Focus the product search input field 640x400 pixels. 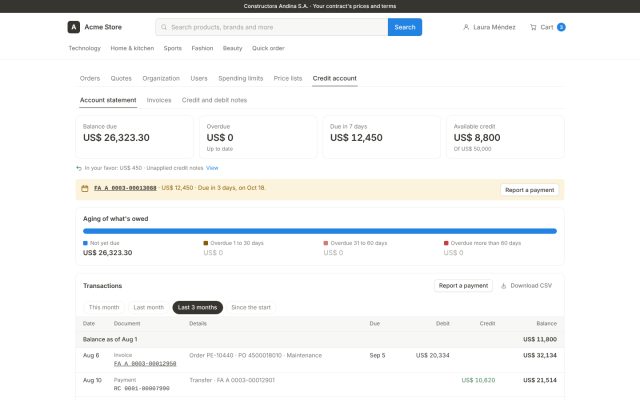coord(272,27)
